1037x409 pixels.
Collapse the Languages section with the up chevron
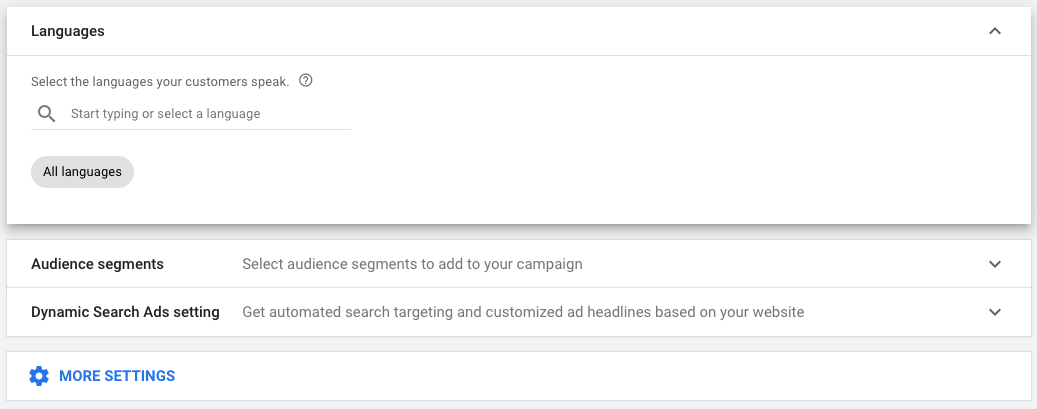(x=995, y=31)
